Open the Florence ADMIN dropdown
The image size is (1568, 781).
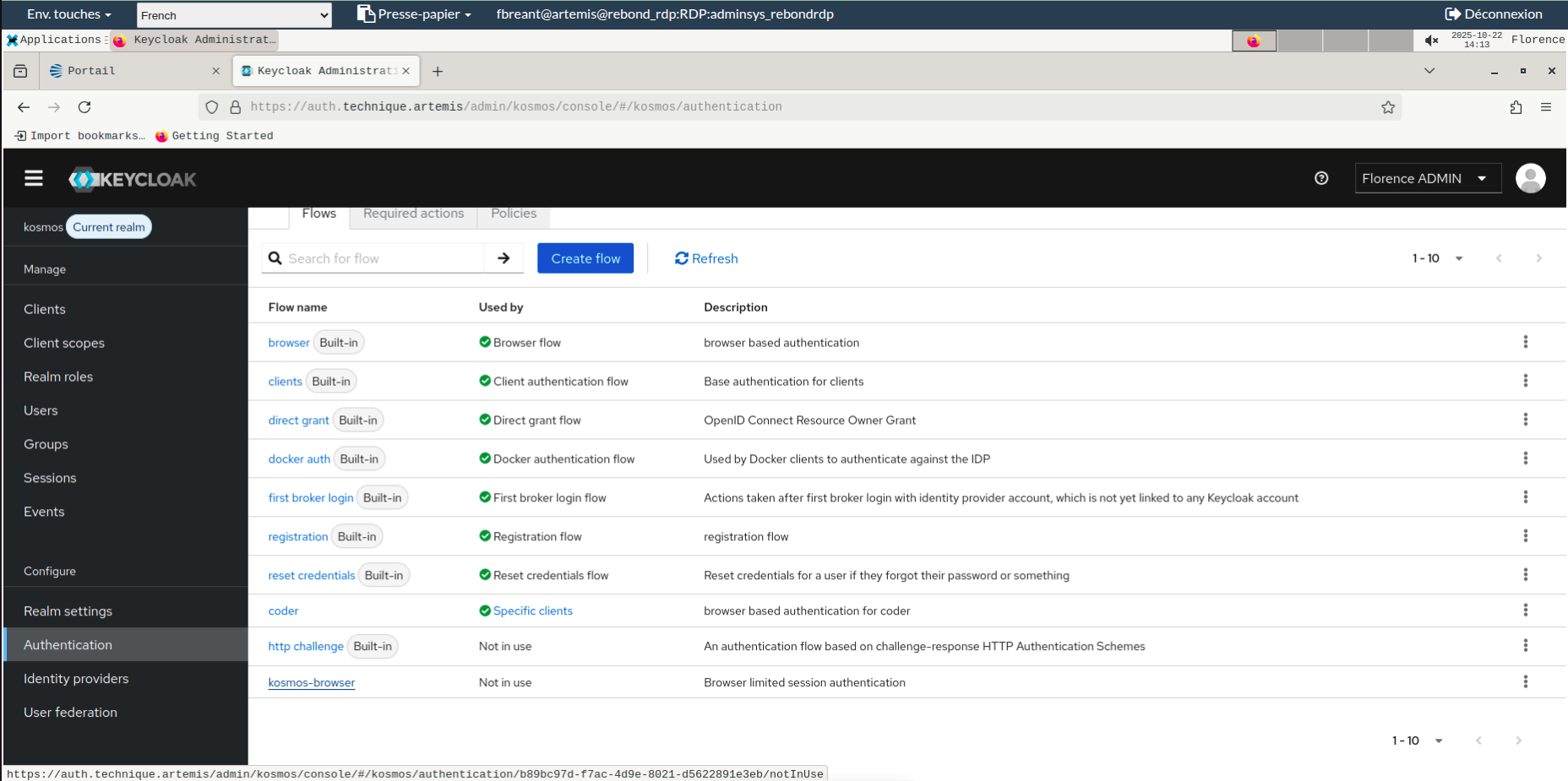[1428, 178]
